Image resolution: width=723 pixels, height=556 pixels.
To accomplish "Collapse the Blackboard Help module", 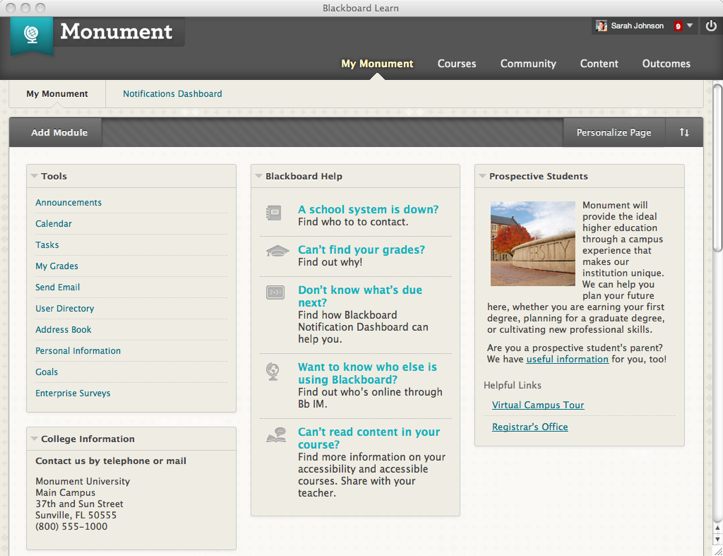I will 259,176.
